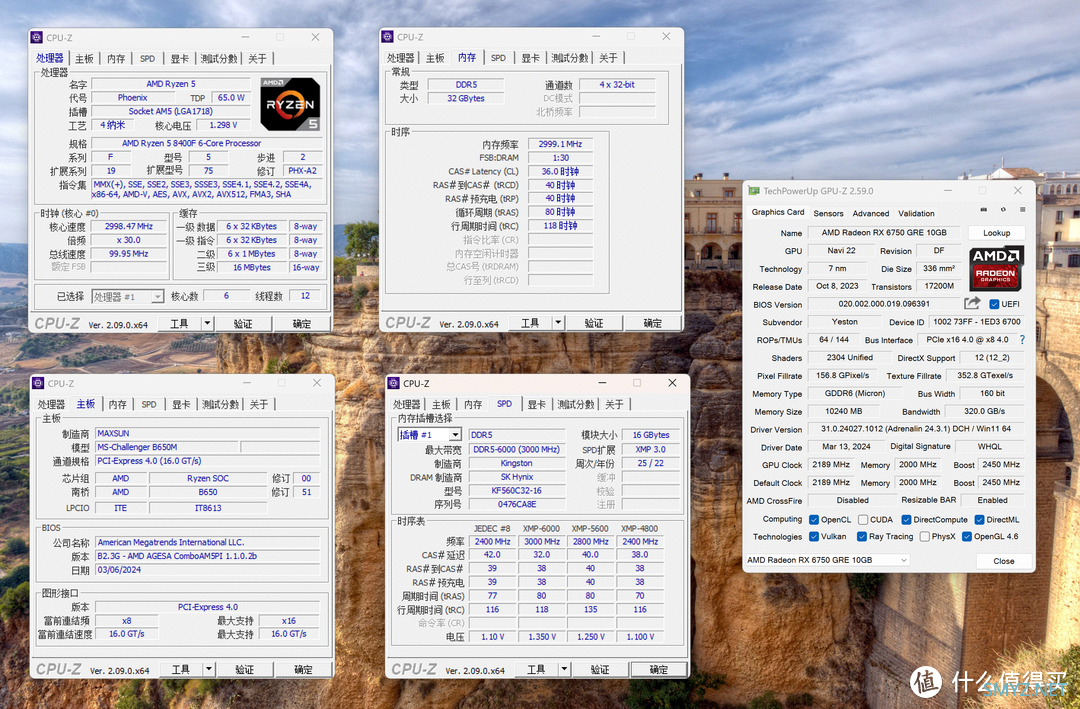Click the GPU-Z screenshot camera icon
This screenshot has height=709, width=1080.
coord(984,209)
